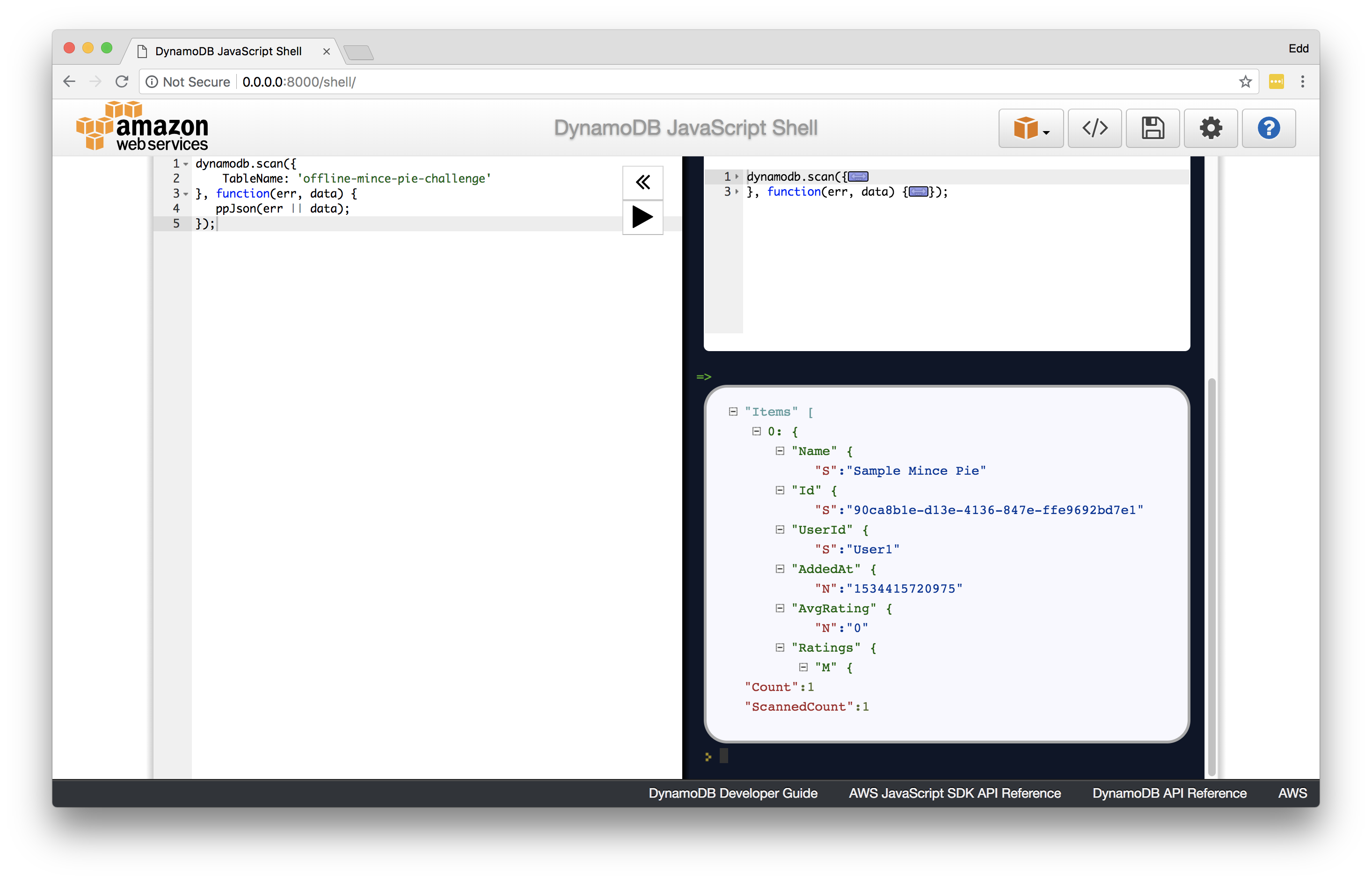Collapse item 0 object node
Viewport: 1372px width, 882px height.
756,431
